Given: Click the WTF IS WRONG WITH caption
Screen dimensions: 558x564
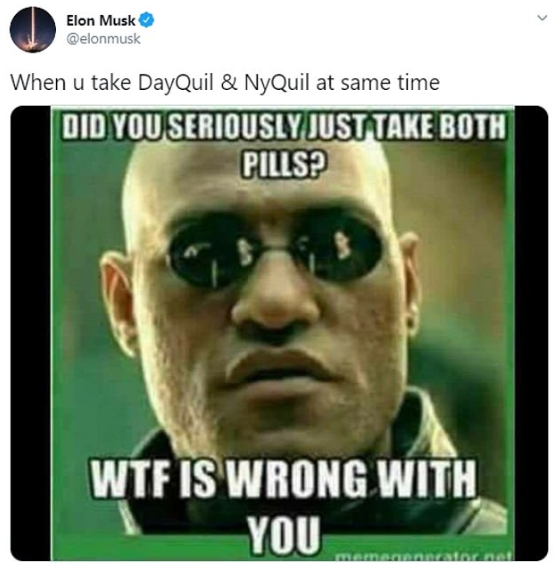Looking at the screenshot, I should click(x=283, y=479).
